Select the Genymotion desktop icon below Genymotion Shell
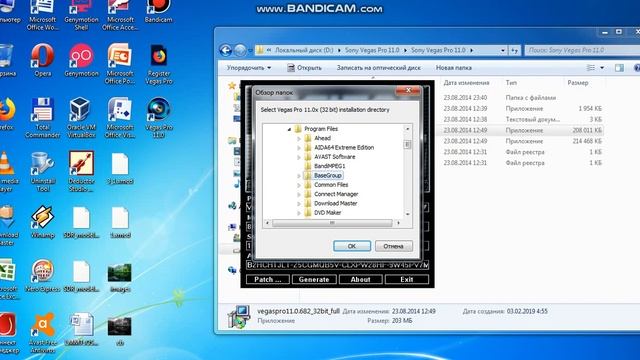Image resolution: width=640 pixels, height=360 pixels. 81,60
